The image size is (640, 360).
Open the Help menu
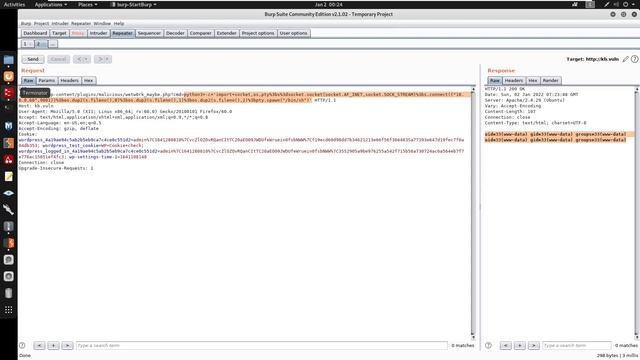coord(119,24)
